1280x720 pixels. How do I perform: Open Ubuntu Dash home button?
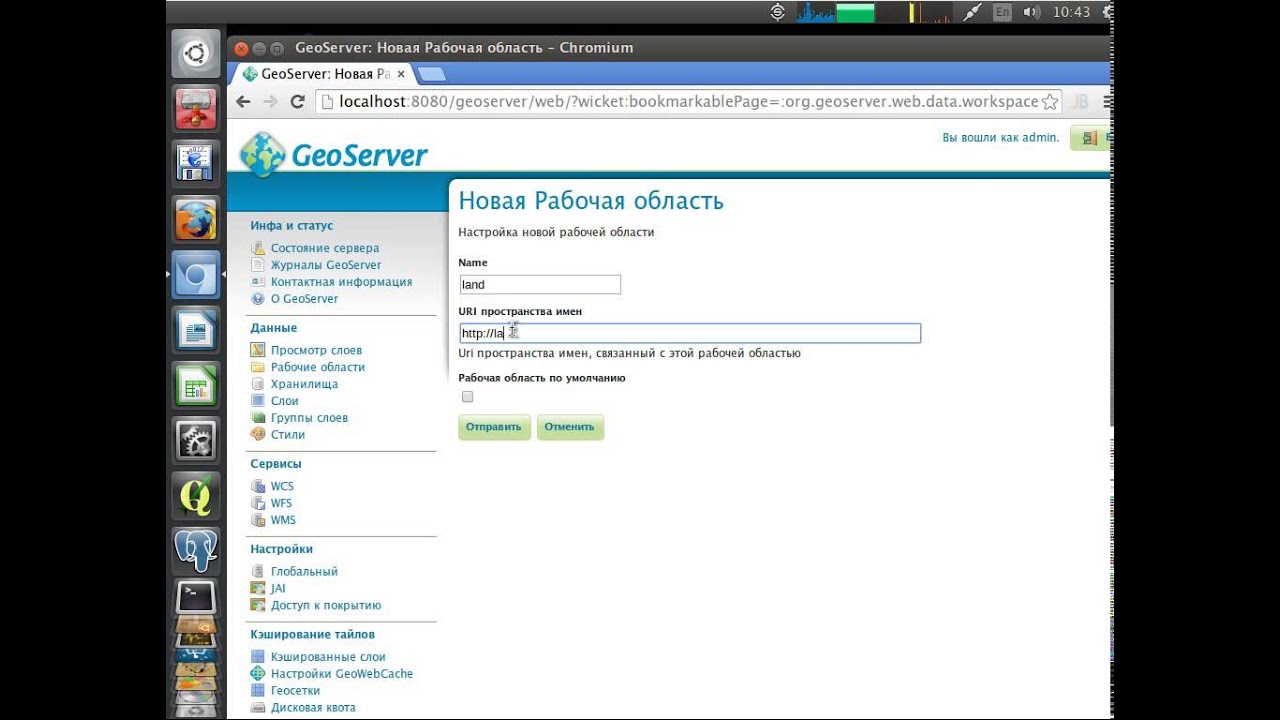pos(196,53)
